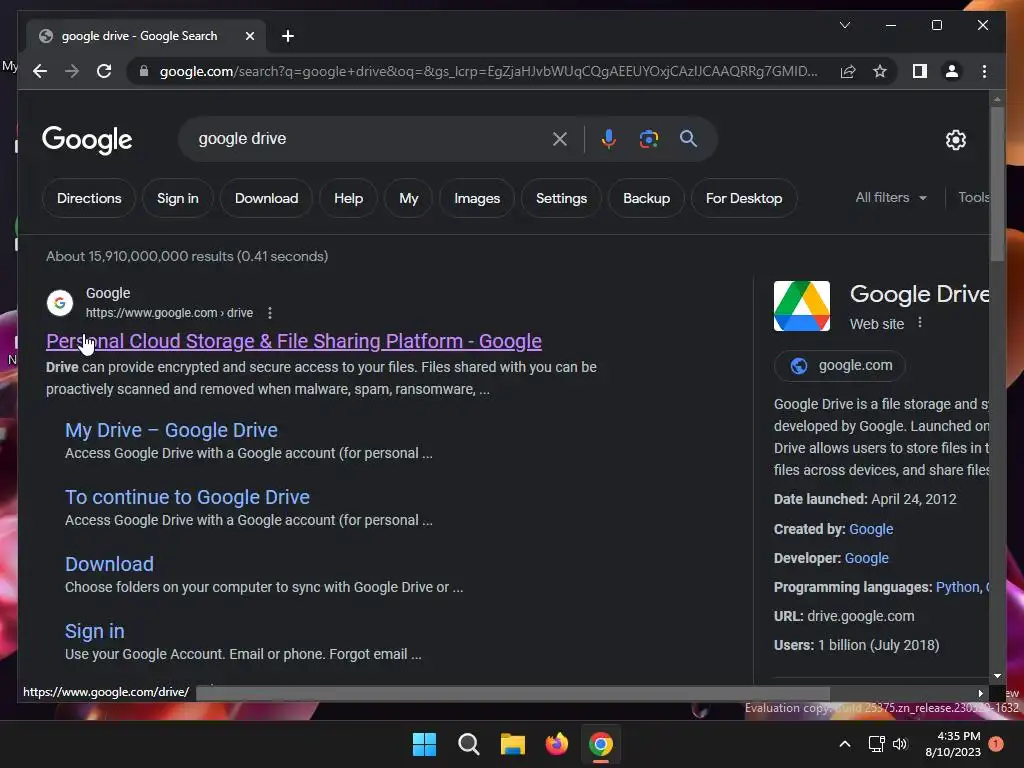Start search by voice microphone
Viewport: 1024px width, 768px height.
609,138
